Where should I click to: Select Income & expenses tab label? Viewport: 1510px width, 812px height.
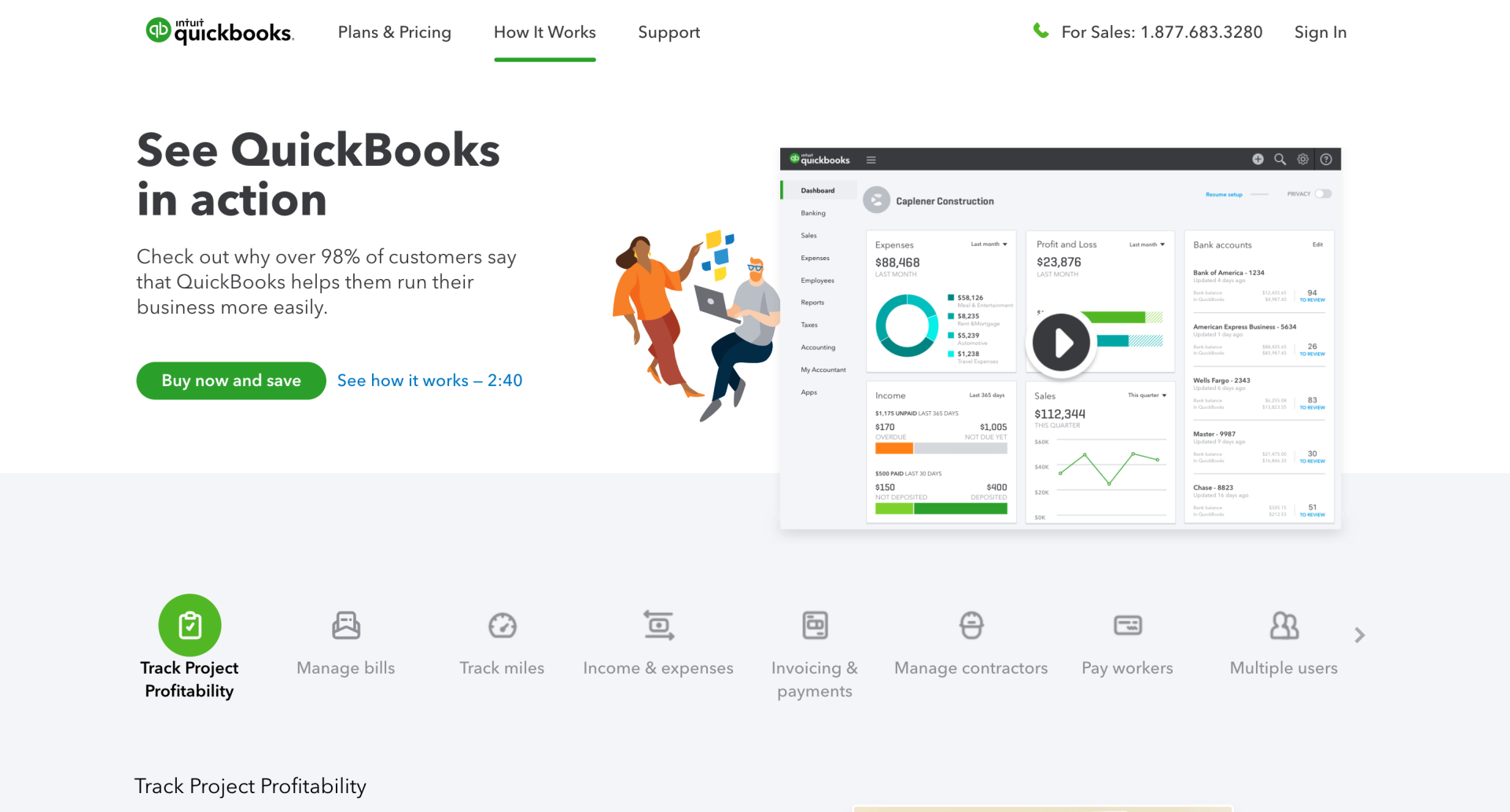tap(658, 668)
